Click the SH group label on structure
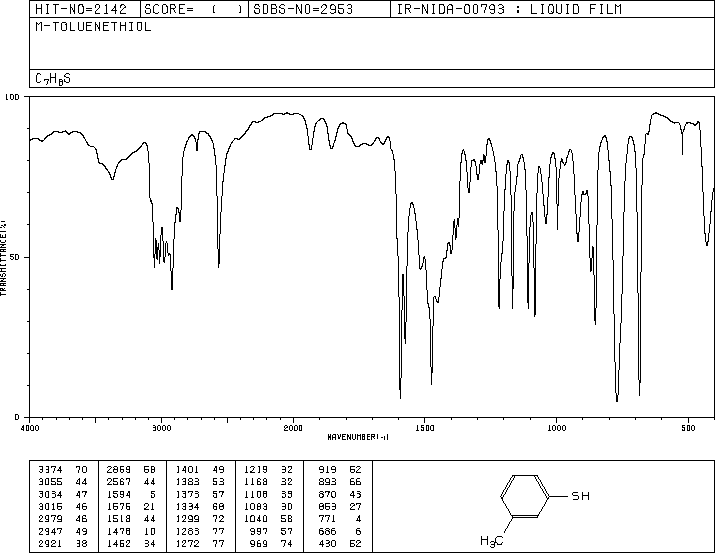 tap(580, 496)
